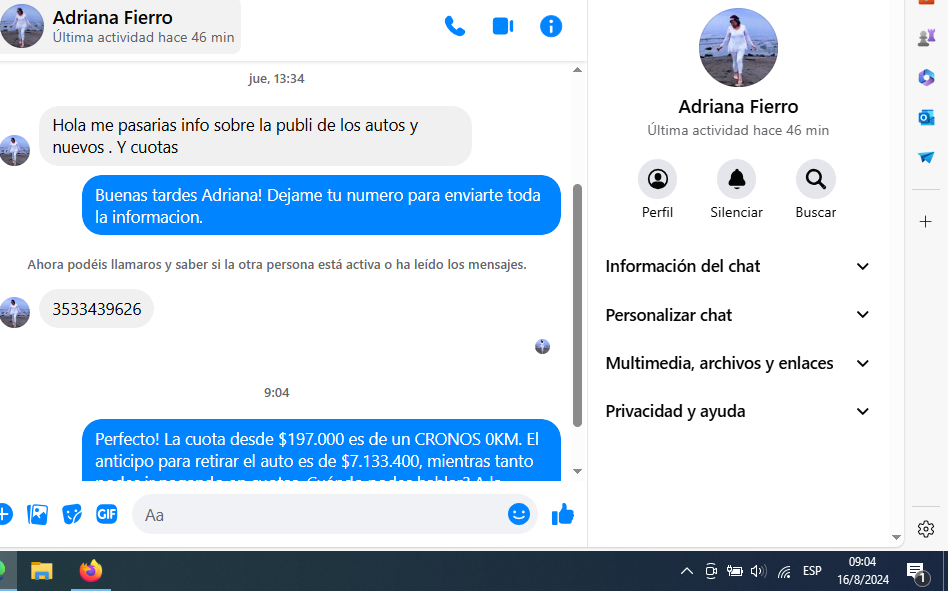Click Adriana Fierro name in chat header
Image resolution: width=948 pixels, height=591 pixels.
(x=112, y=18)
